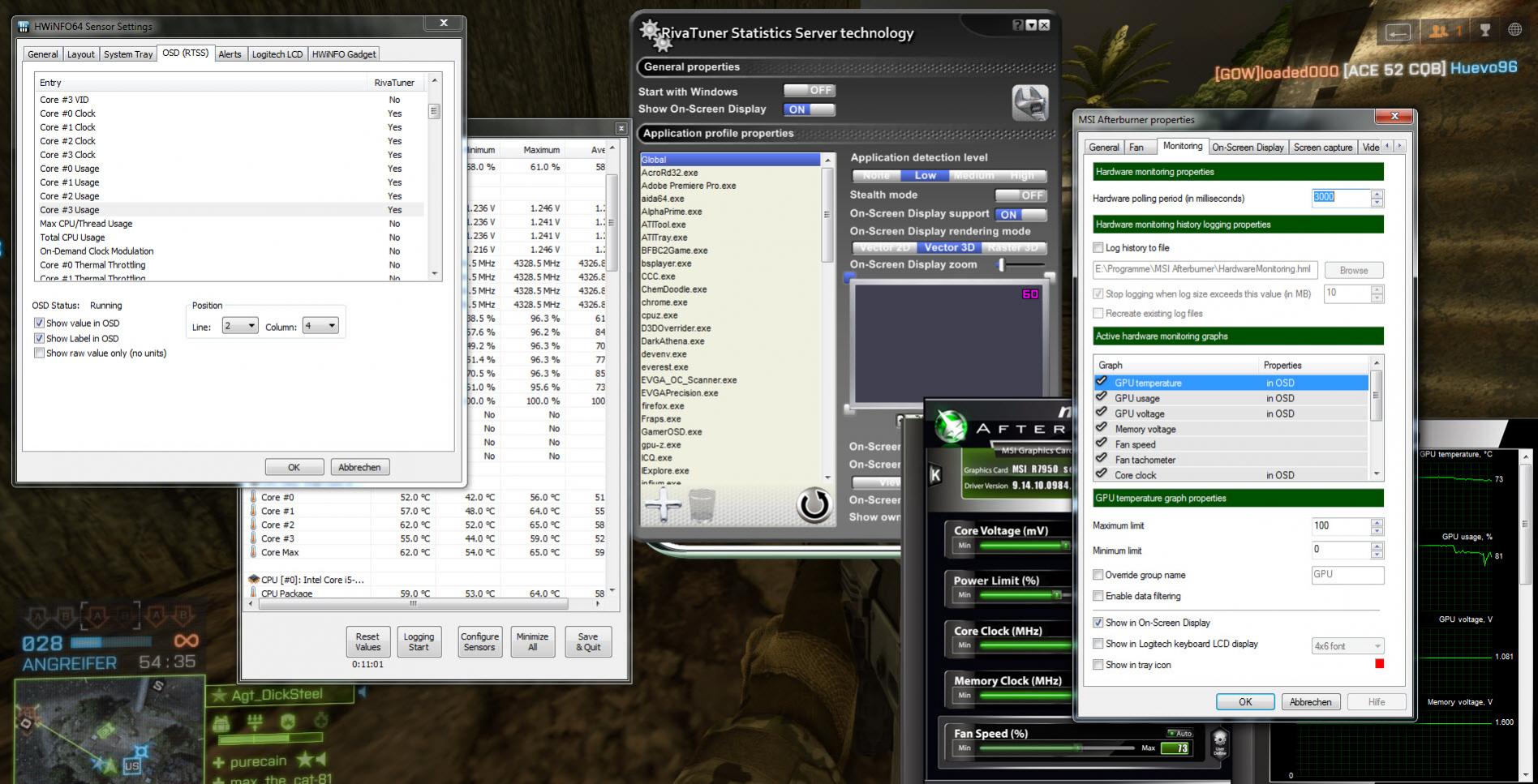Toggle Show On-Screen Display switch
This screenshot has width=1538, height=784.
810,109
